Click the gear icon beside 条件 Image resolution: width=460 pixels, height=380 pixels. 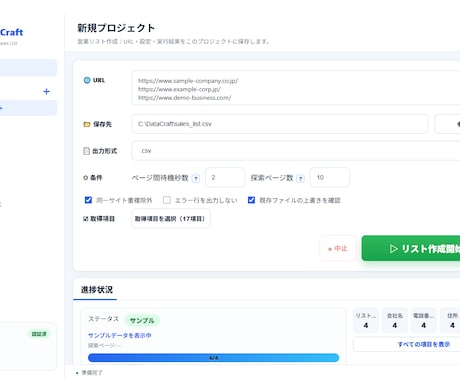pos(85,178)
